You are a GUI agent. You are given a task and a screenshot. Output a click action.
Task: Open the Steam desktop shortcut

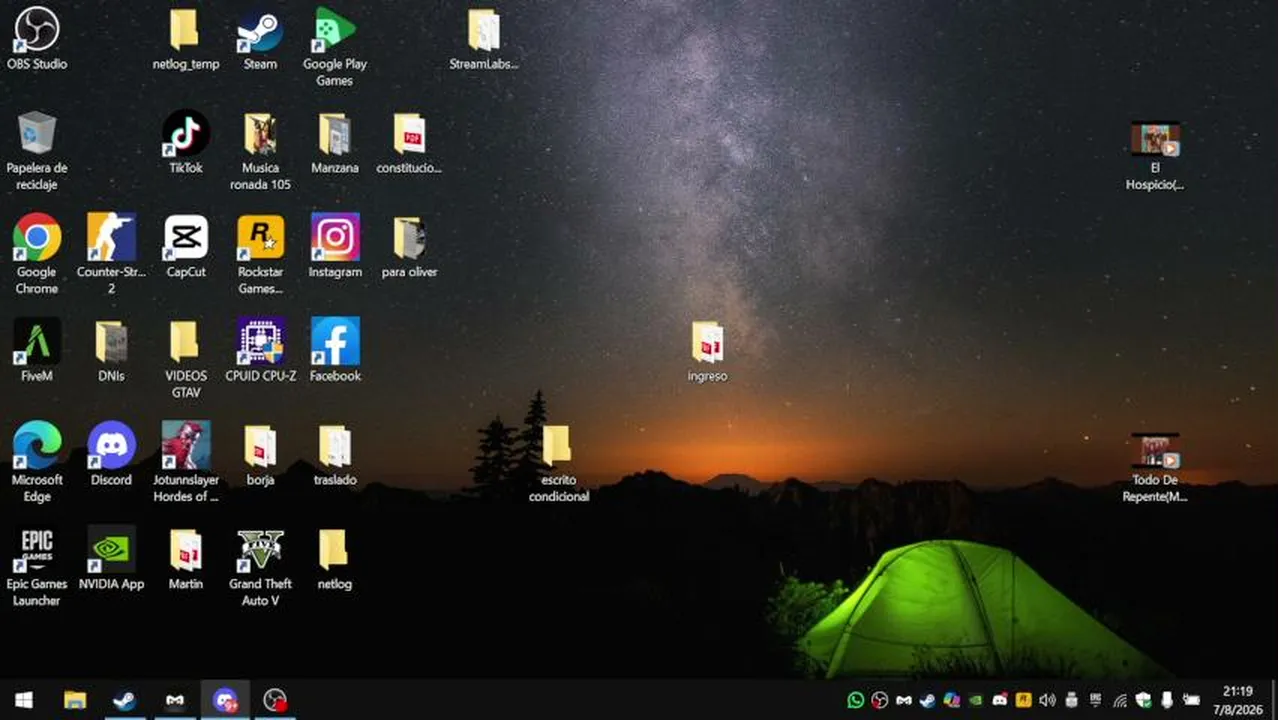click(x=260, y=40)
